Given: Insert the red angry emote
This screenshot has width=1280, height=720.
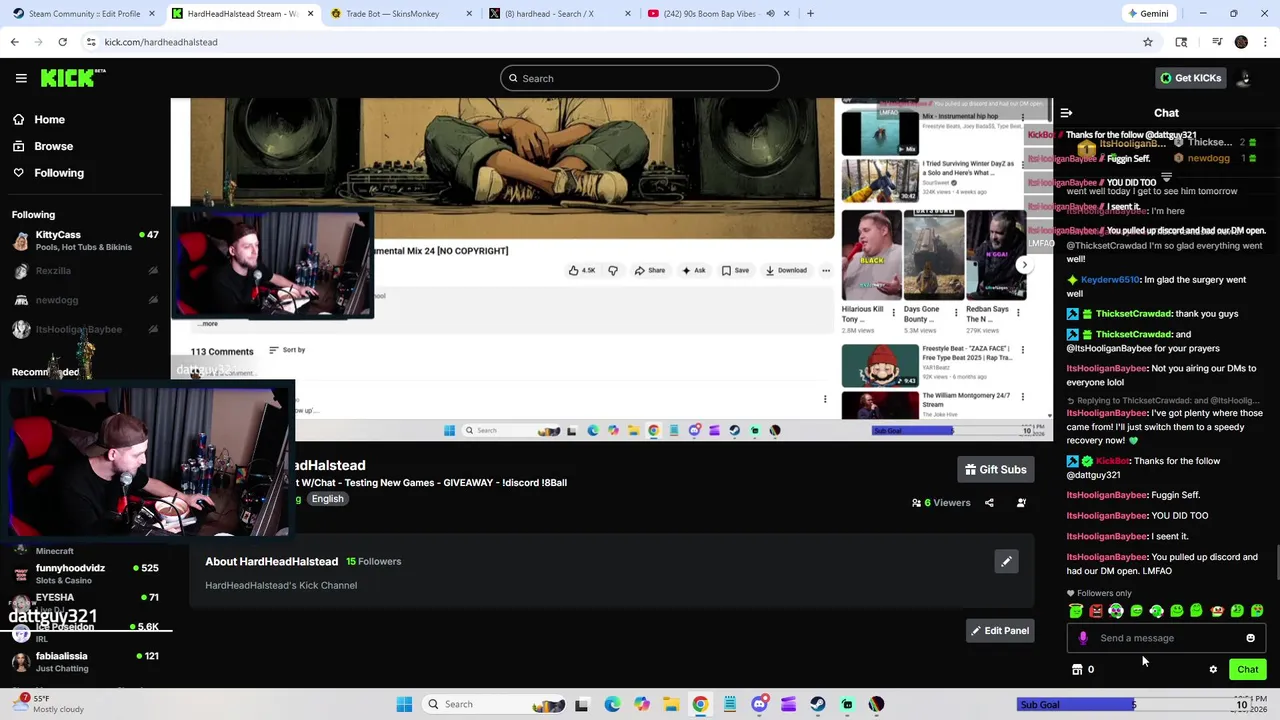Looking at the screenshot, I should point(1096,611).
